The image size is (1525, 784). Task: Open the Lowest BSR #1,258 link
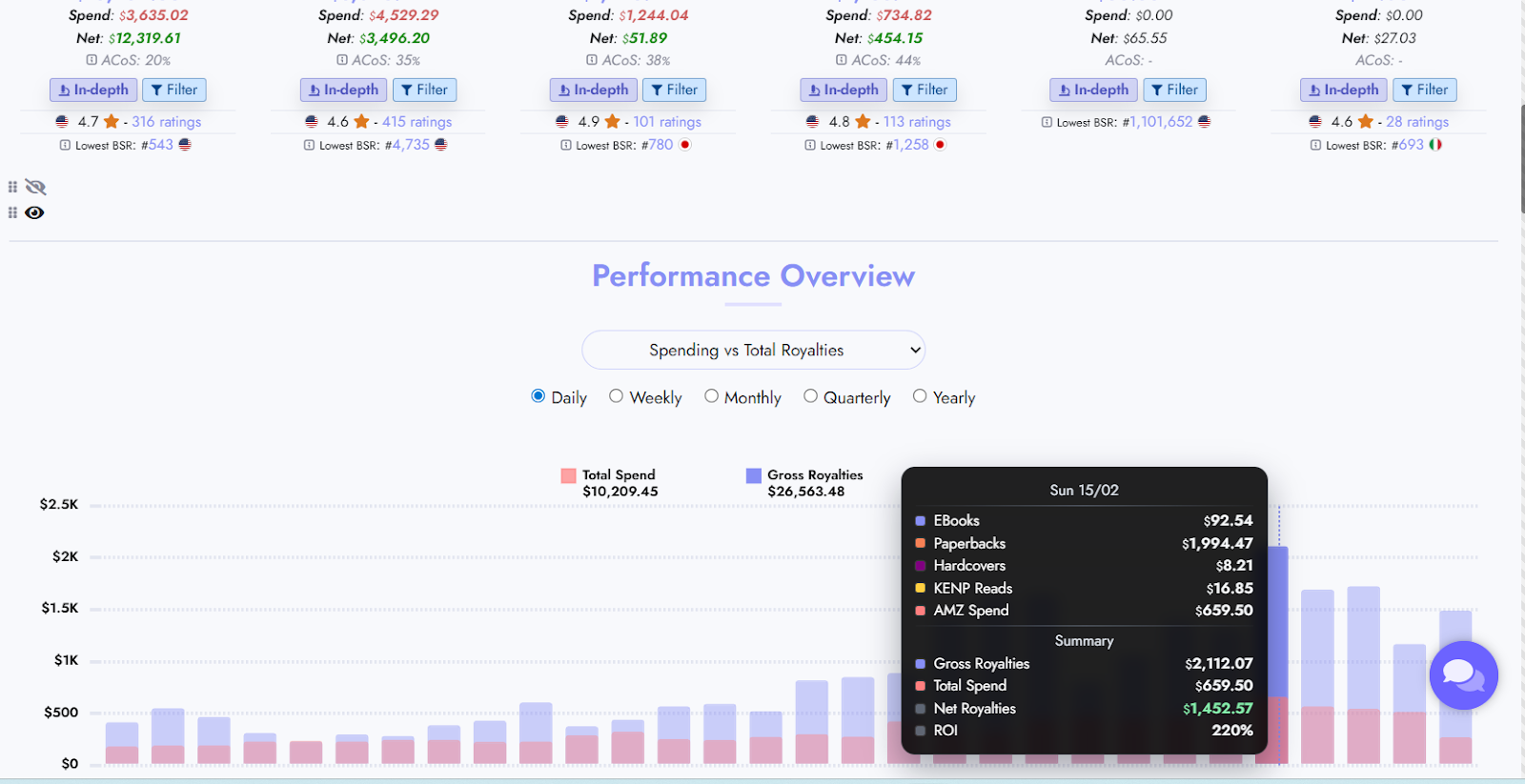tap(910, 145)
